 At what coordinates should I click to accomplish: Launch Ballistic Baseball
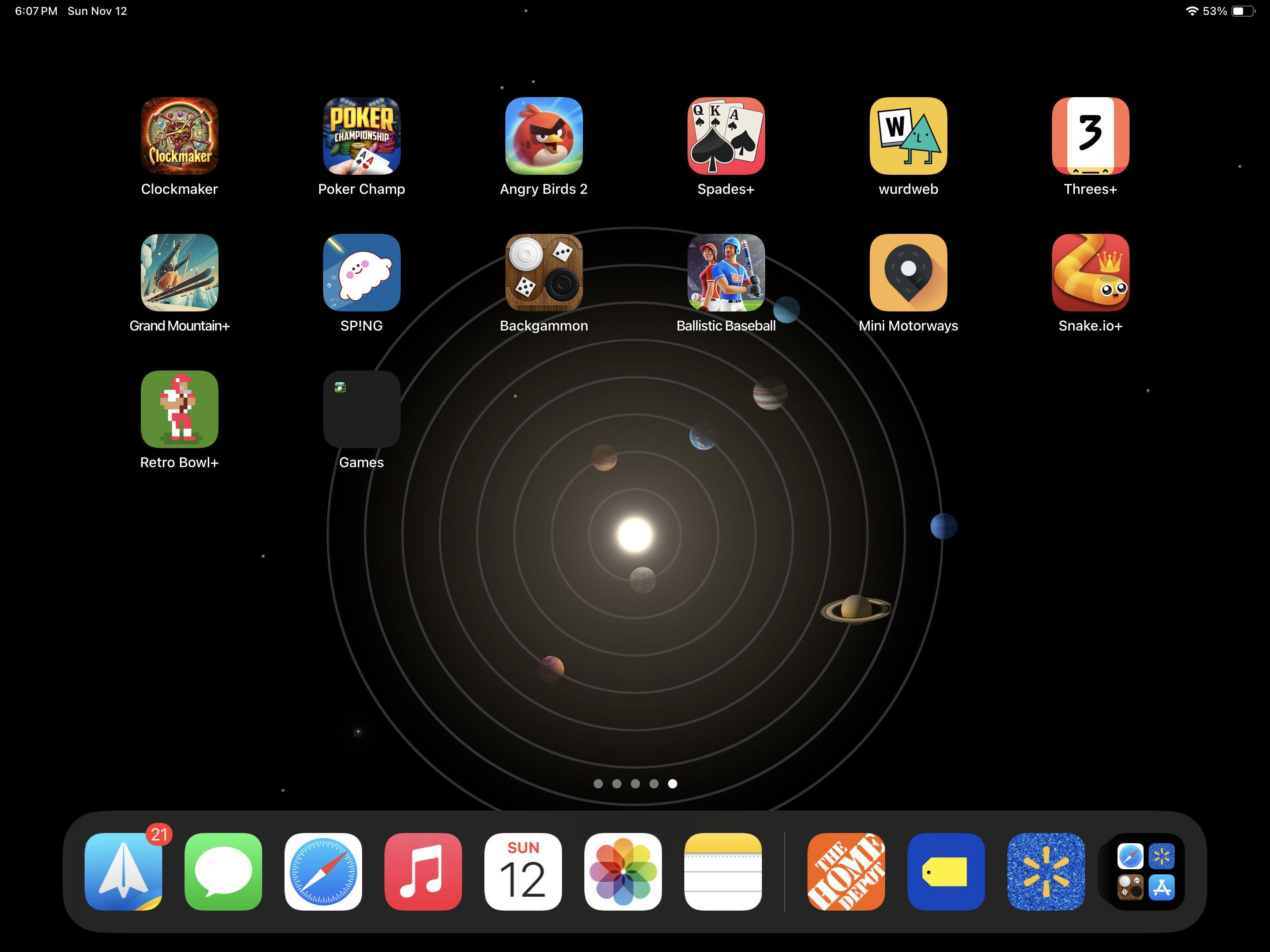coord(726,273)
